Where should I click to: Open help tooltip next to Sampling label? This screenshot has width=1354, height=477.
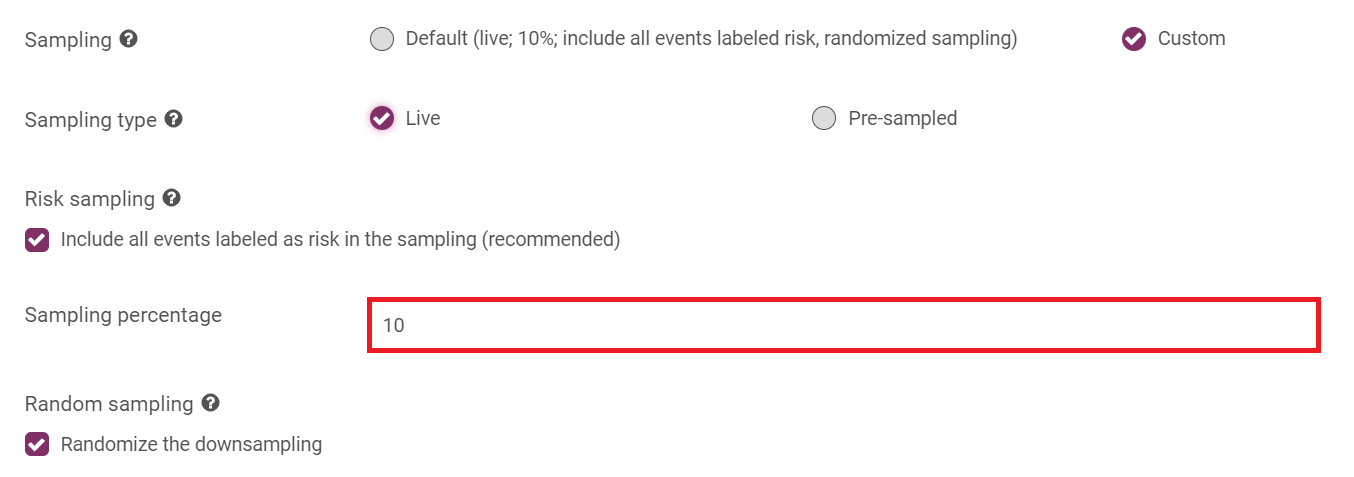pos(128,39)
